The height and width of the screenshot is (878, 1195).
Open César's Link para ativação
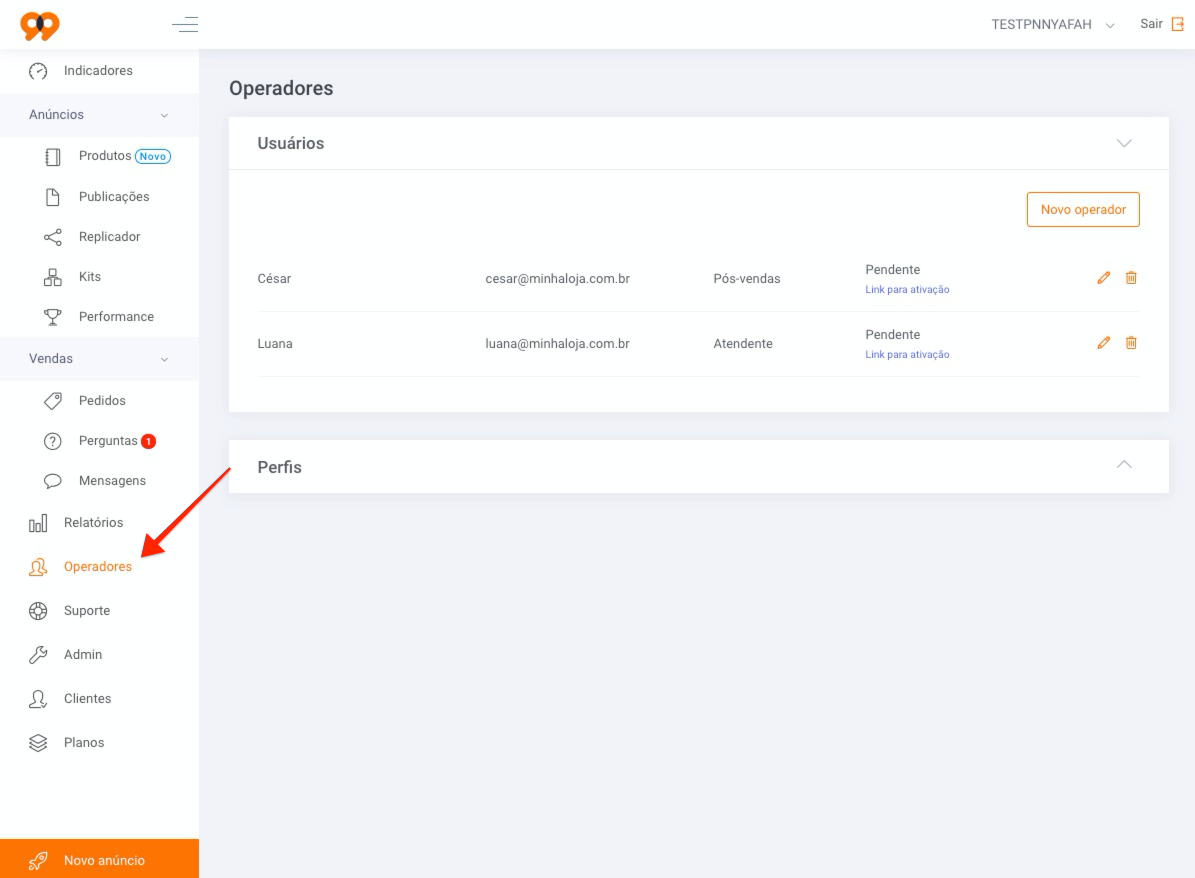pyautogui.click(x=907, y=290)
